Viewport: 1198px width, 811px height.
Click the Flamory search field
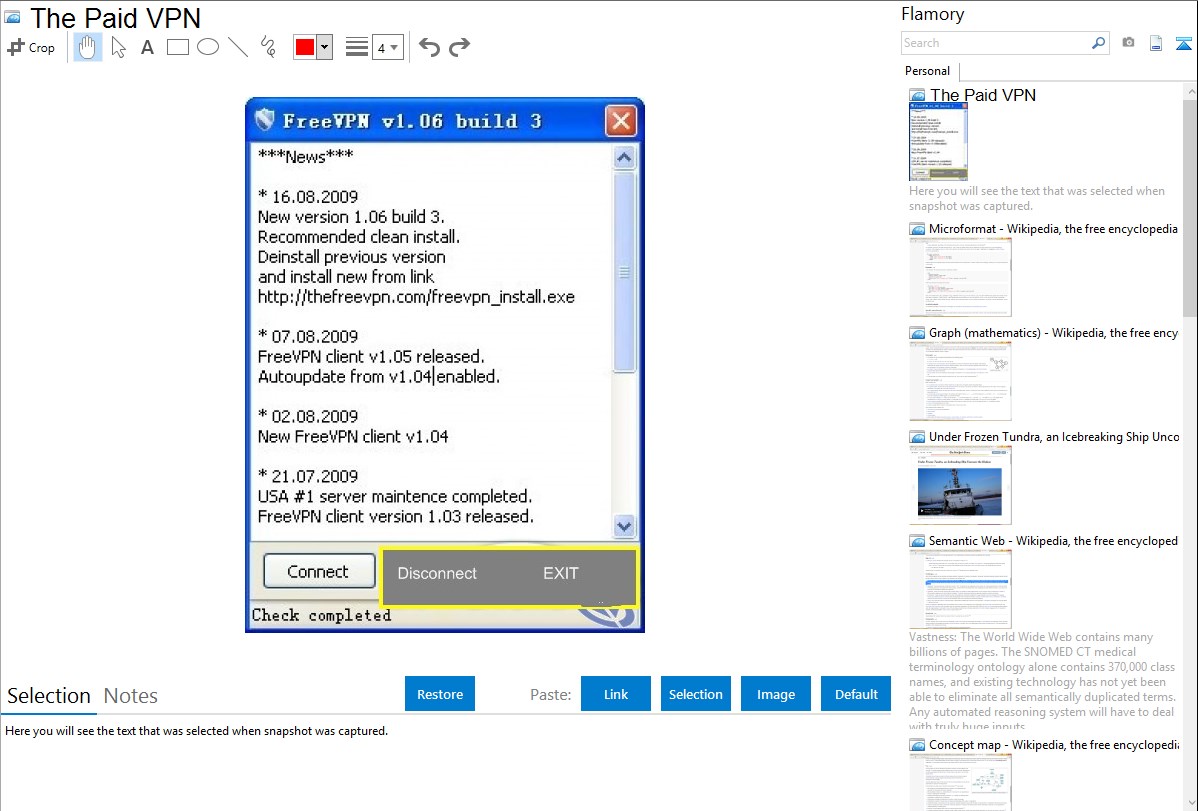click(x=995, y=43)
